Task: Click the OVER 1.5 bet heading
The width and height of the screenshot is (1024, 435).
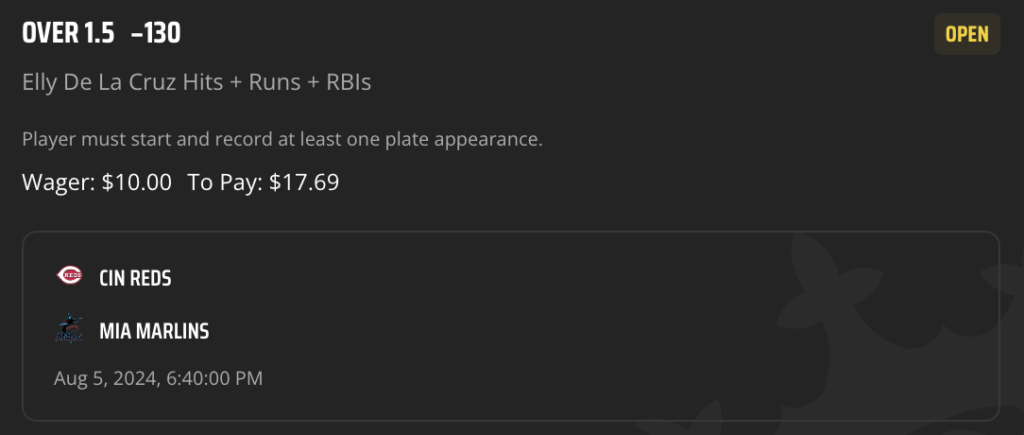Action: point(68,33)
